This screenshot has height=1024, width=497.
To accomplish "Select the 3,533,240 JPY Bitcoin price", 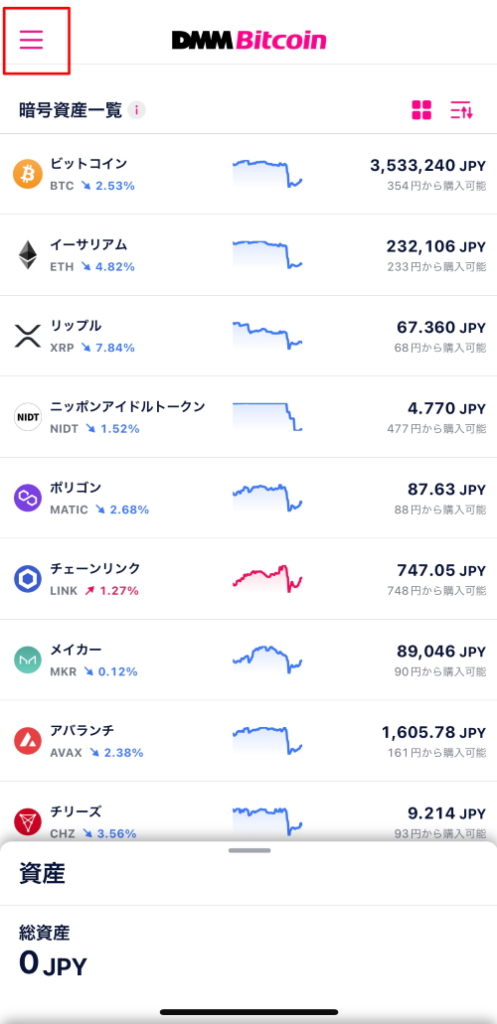I will [428, 166].
